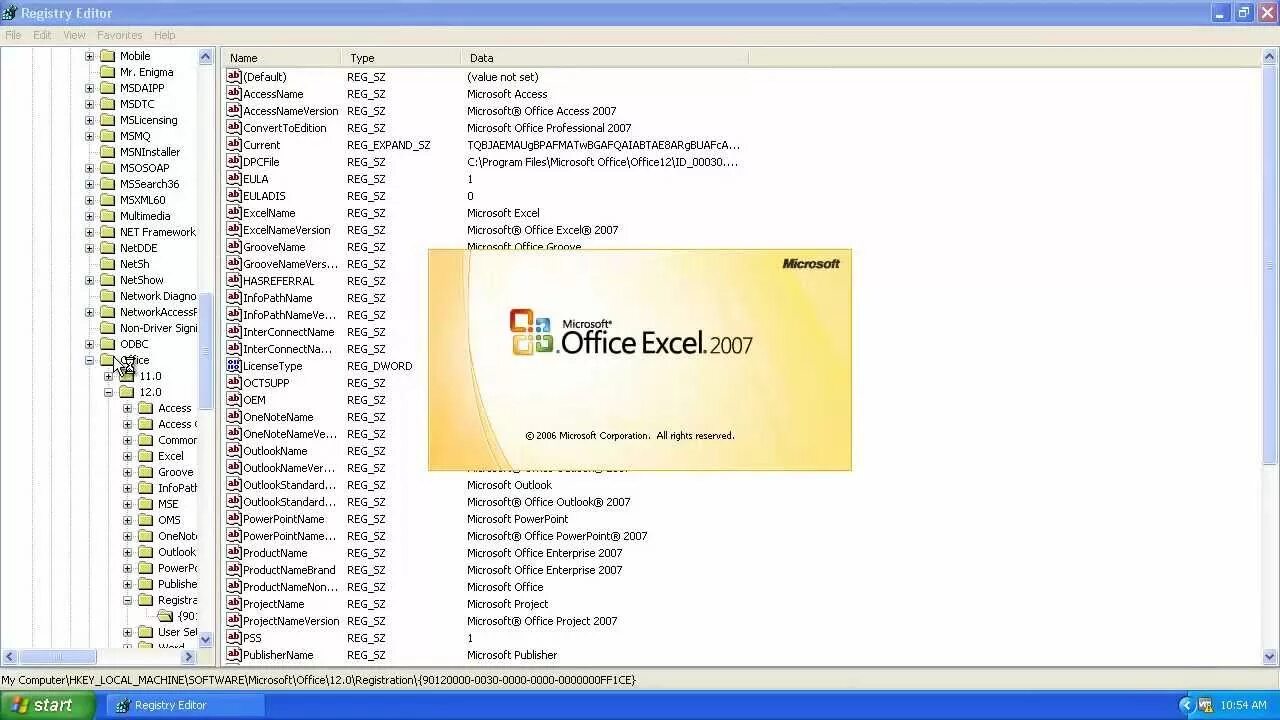
Task: Open the View menu
Action: (75, 35)
